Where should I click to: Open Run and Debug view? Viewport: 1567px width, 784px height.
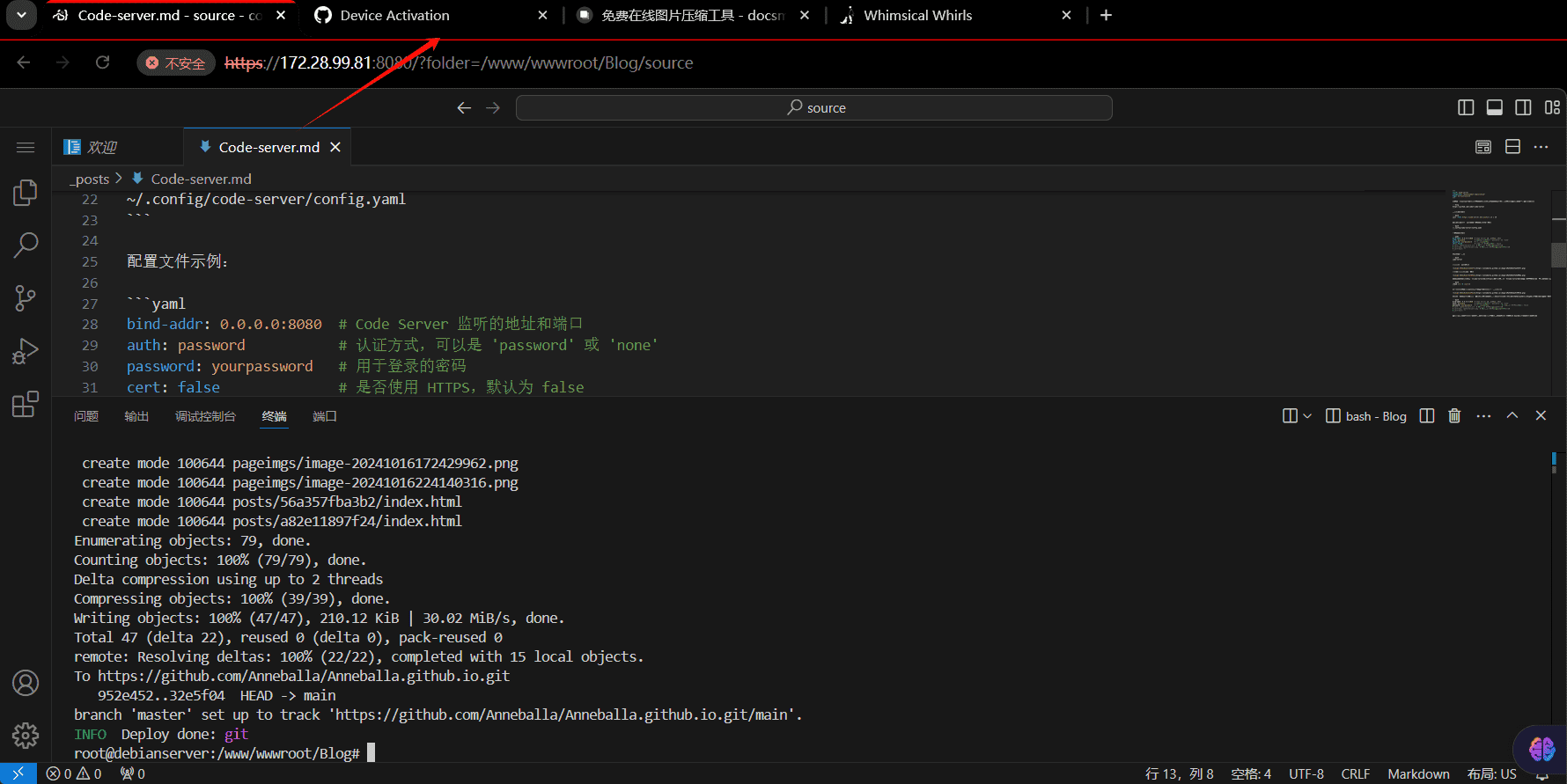(26, 351)
